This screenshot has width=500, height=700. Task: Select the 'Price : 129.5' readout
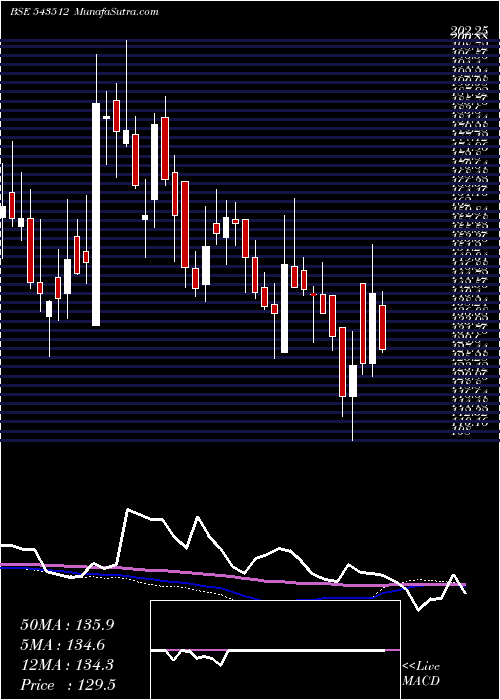point(67,685)
